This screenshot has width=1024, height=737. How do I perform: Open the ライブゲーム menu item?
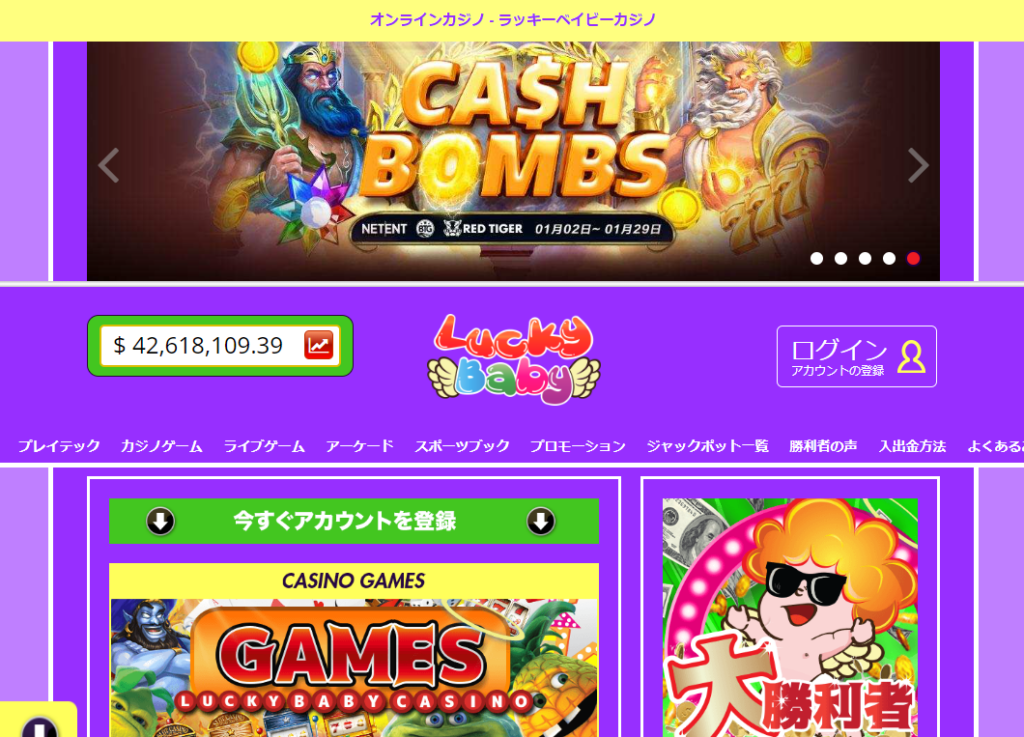[x=264, y=446]
